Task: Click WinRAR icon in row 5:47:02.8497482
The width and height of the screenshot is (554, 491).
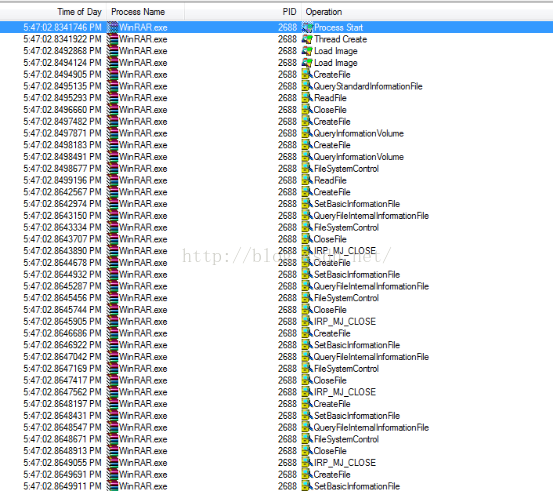Action: [x=112, y=122]
